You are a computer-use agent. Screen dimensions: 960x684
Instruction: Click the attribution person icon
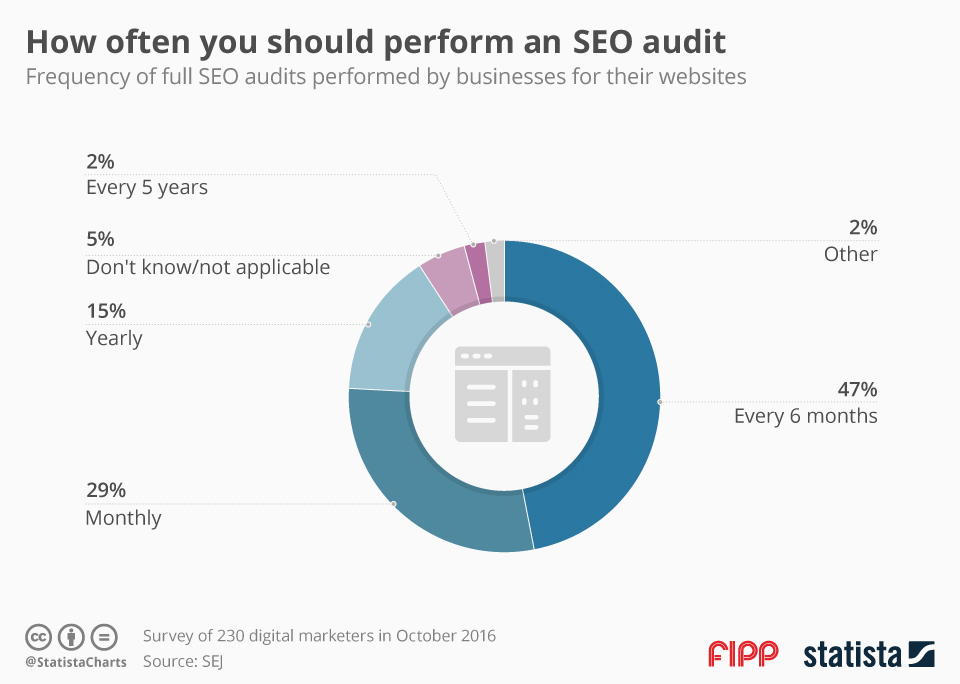pyautogui.click(x=71, y=637)
